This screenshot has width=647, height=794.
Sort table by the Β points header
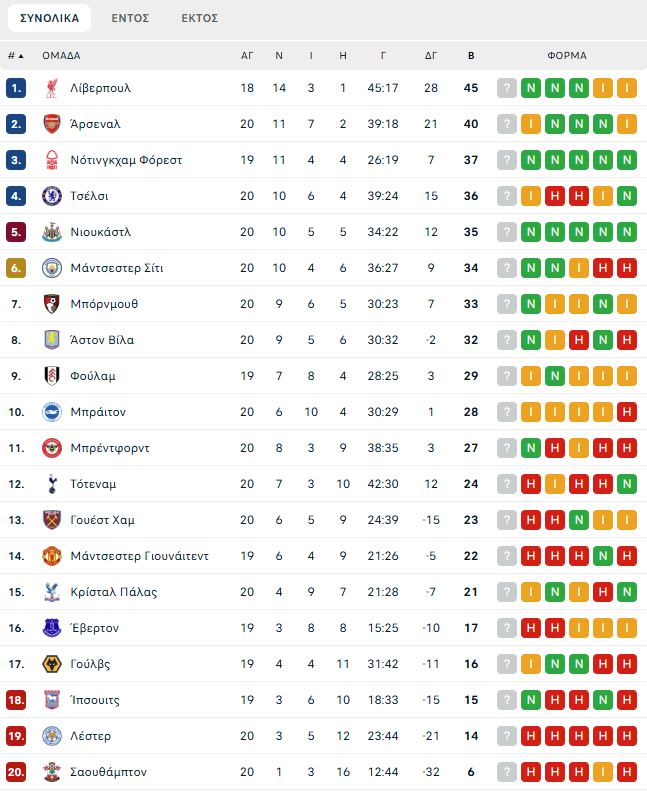(471, 56)
